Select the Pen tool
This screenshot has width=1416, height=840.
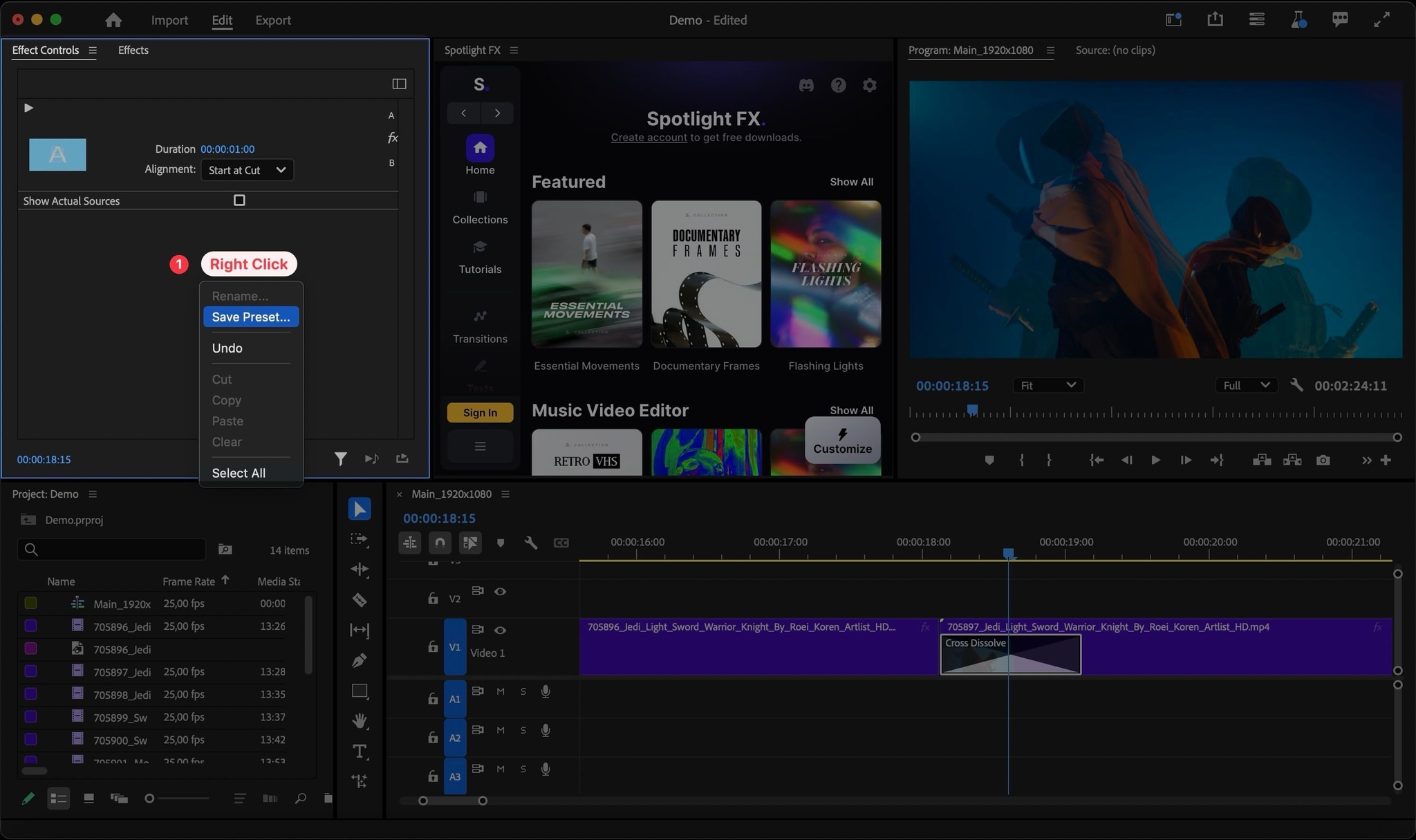[359, 660]
